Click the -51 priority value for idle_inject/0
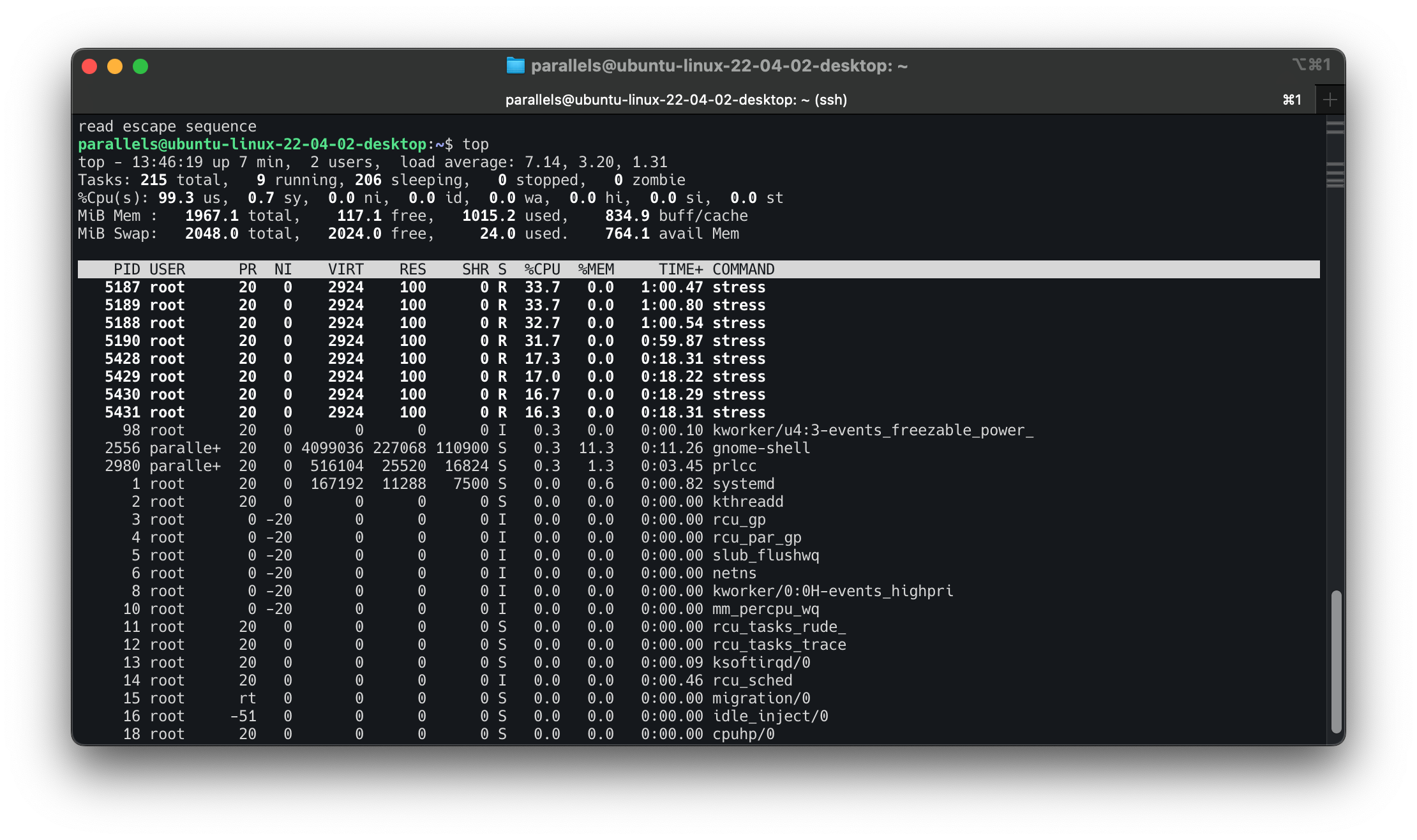 pos(243,716)
